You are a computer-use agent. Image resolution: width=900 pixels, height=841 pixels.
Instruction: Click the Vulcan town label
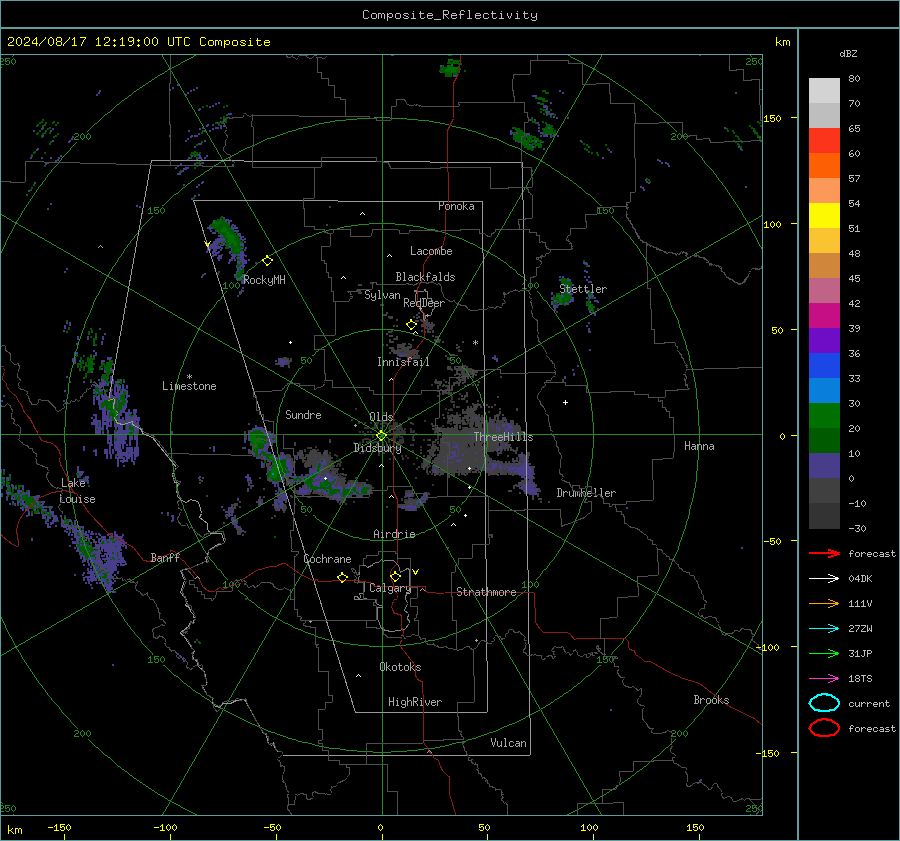(508, 743)
